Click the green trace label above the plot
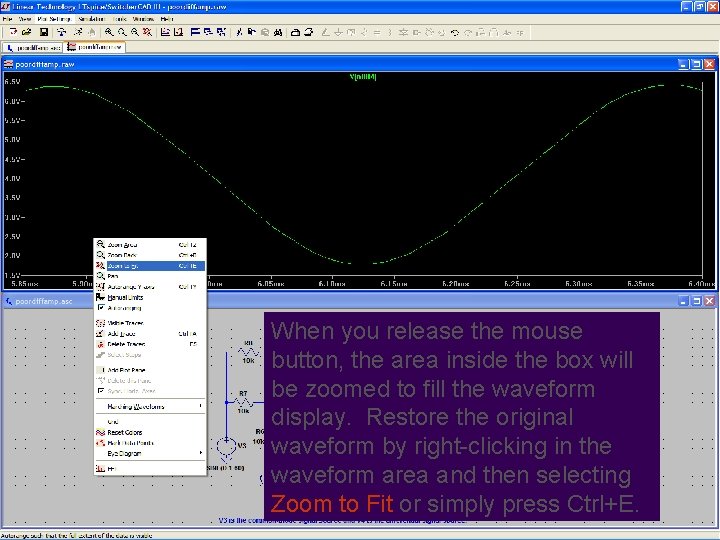720x540 pixels. 363,77
